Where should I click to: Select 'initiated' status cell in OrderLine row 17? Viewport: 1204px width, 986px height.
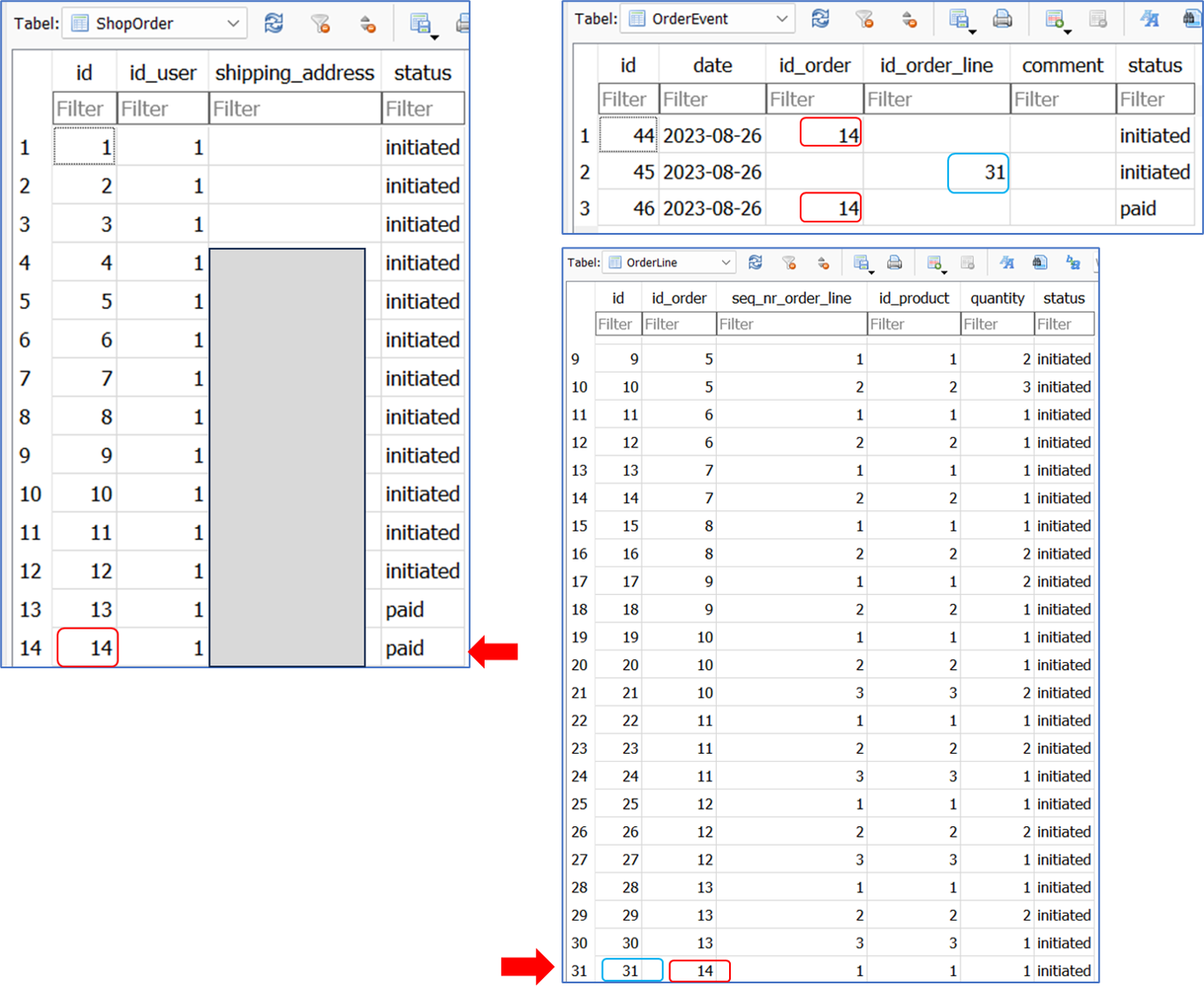click(1064, 582)
